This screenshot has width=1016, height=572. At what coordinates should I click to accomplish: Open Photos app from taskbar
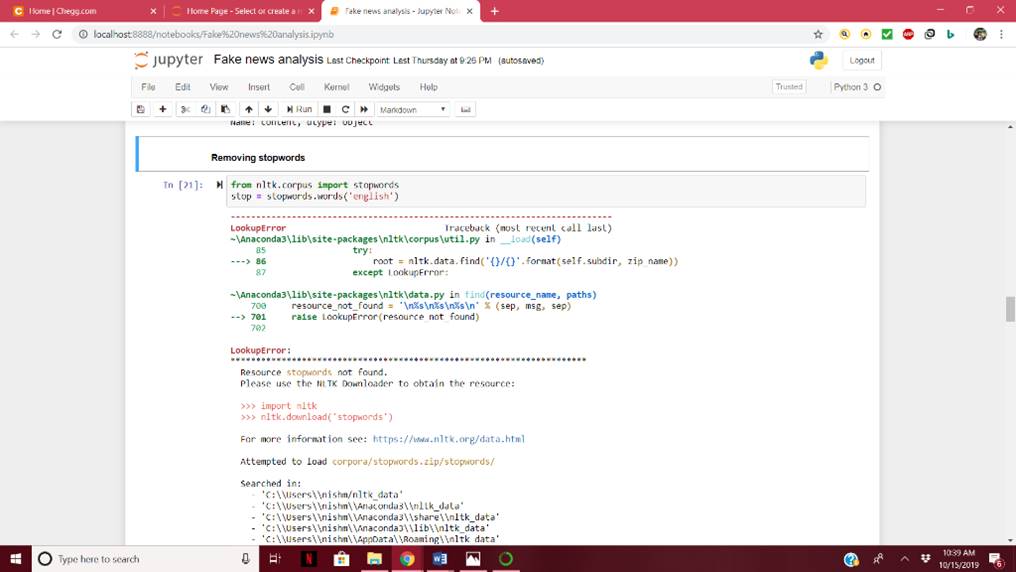coord(473,558)
